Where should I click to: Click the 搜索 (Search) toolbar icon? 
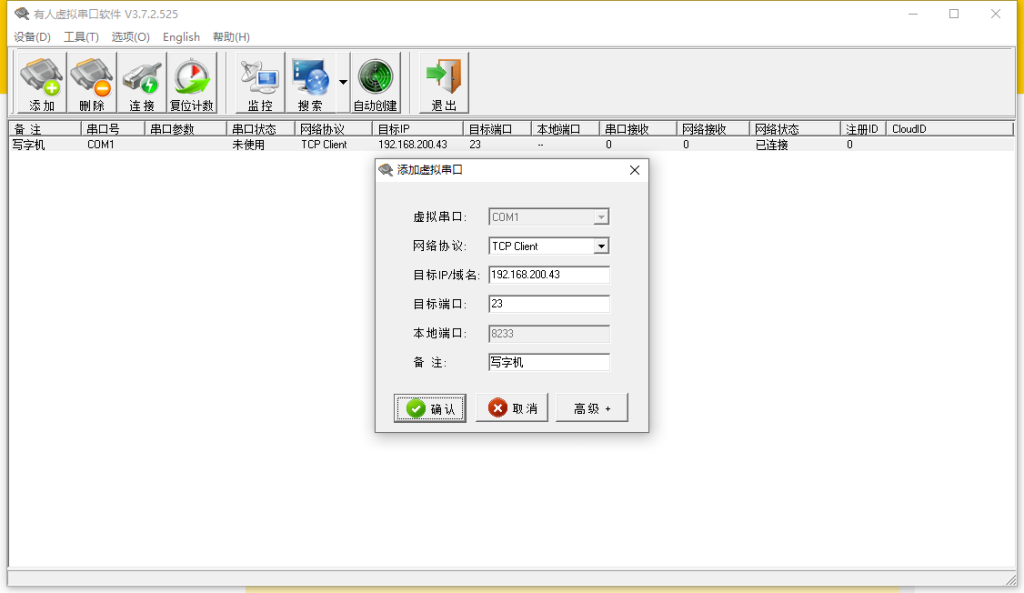coord(310,83)
